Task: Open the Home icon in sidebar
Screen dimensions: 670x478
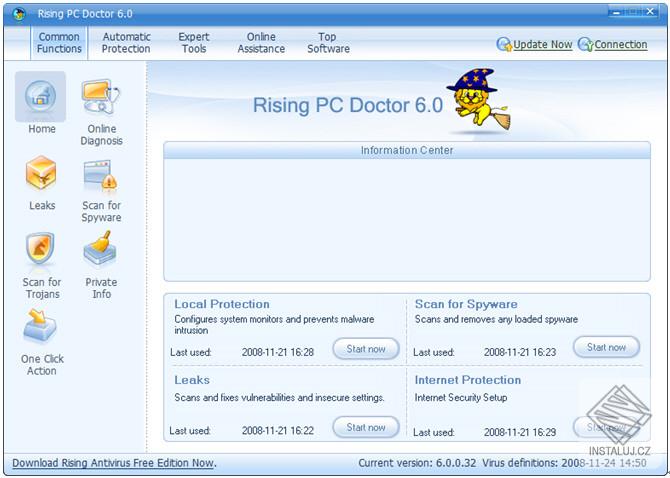Action: (x=40, y=97)
